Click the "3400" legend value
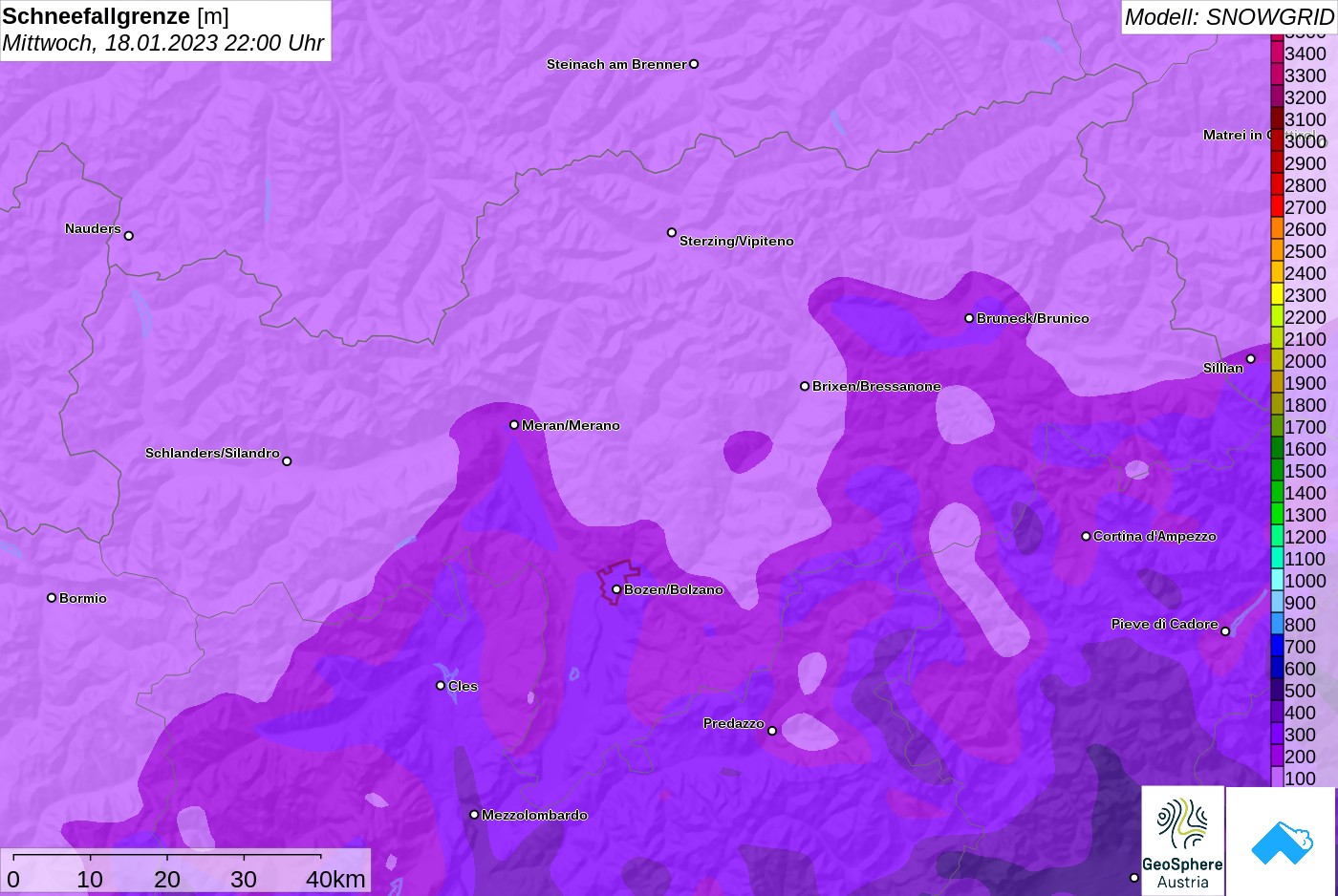The width and height of the screenshot is (1338, 896). [x=1306, y=53]
